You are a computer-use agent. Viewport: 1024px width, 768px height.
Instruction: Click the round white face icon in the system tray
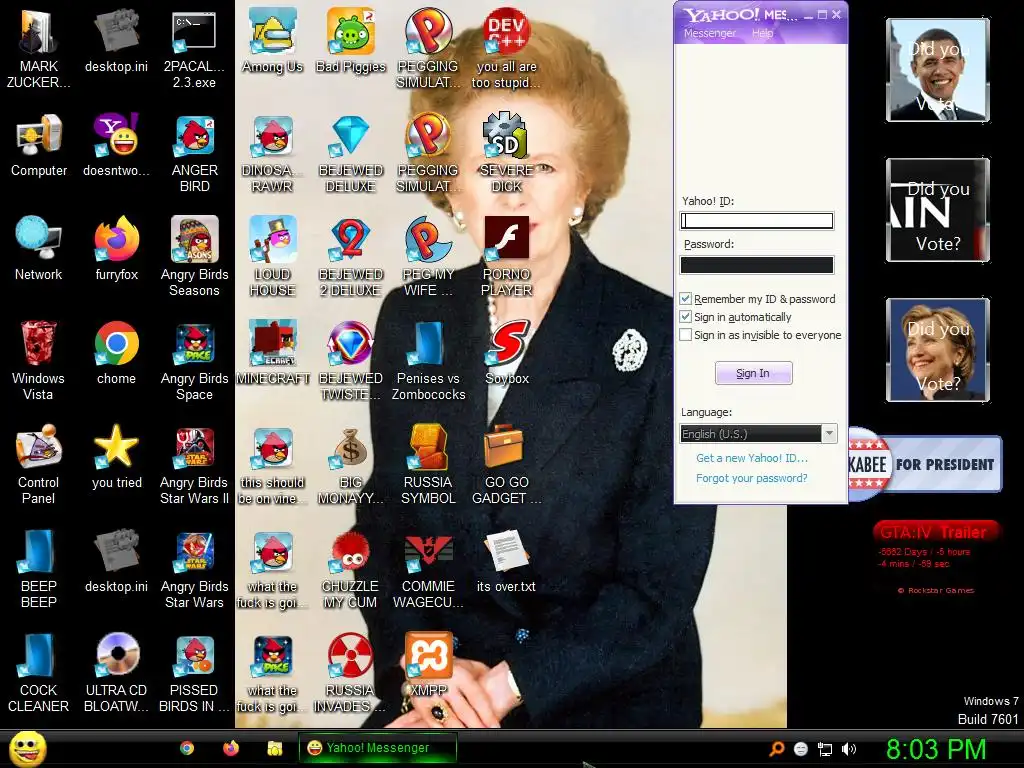[801, 749]
